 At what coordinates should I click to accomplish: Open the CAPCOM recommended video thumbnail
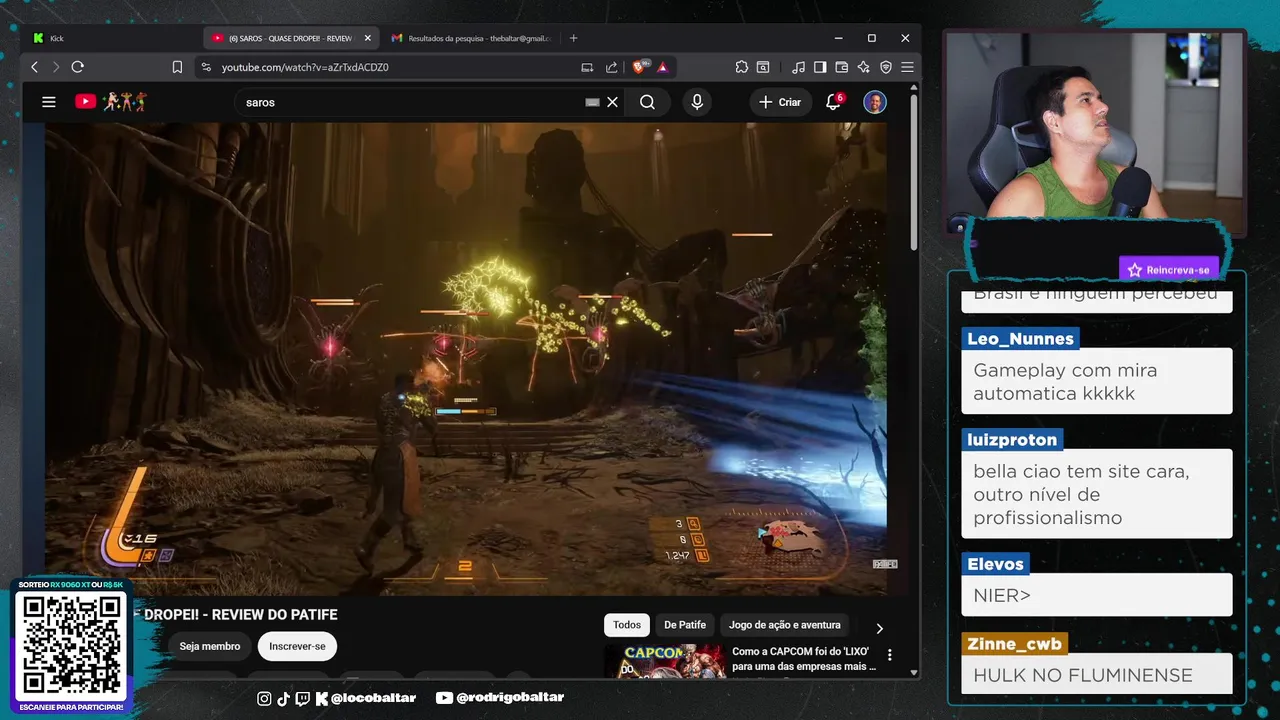click(664, 661)
